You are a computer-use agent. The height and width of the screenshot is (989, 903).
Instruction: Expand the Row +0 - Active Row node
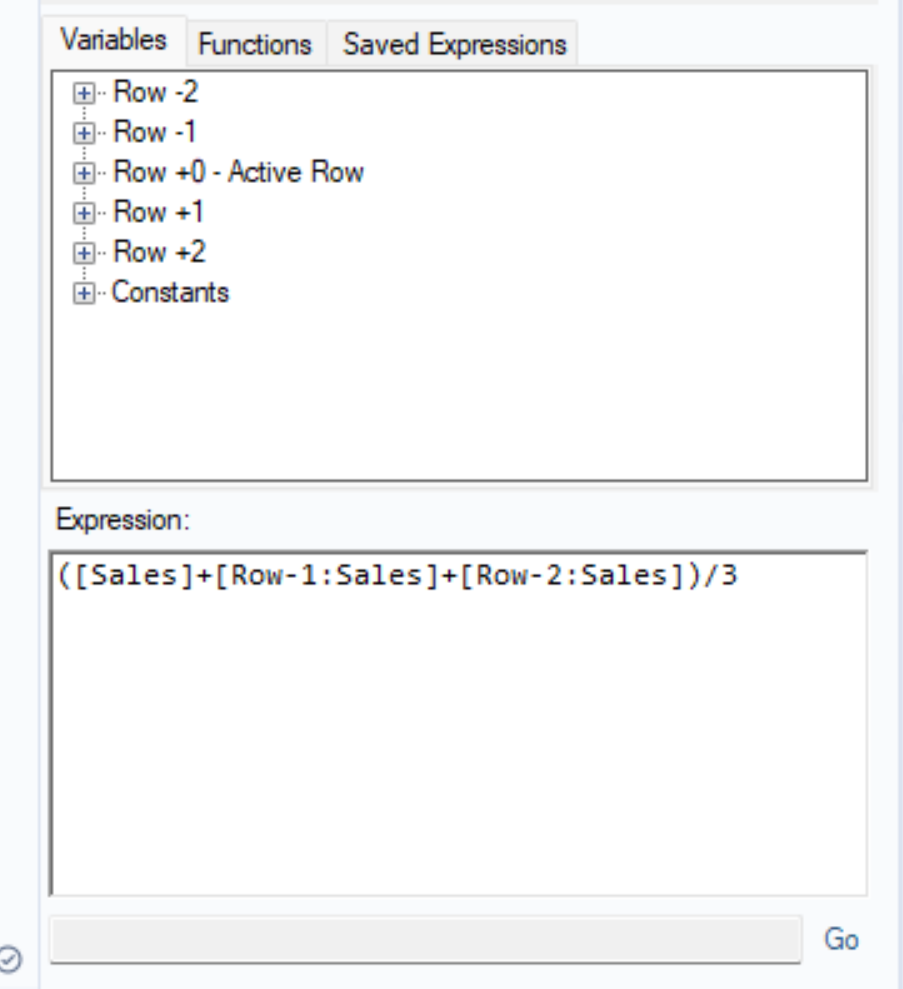pyautogui.click(x=84, y=173)
